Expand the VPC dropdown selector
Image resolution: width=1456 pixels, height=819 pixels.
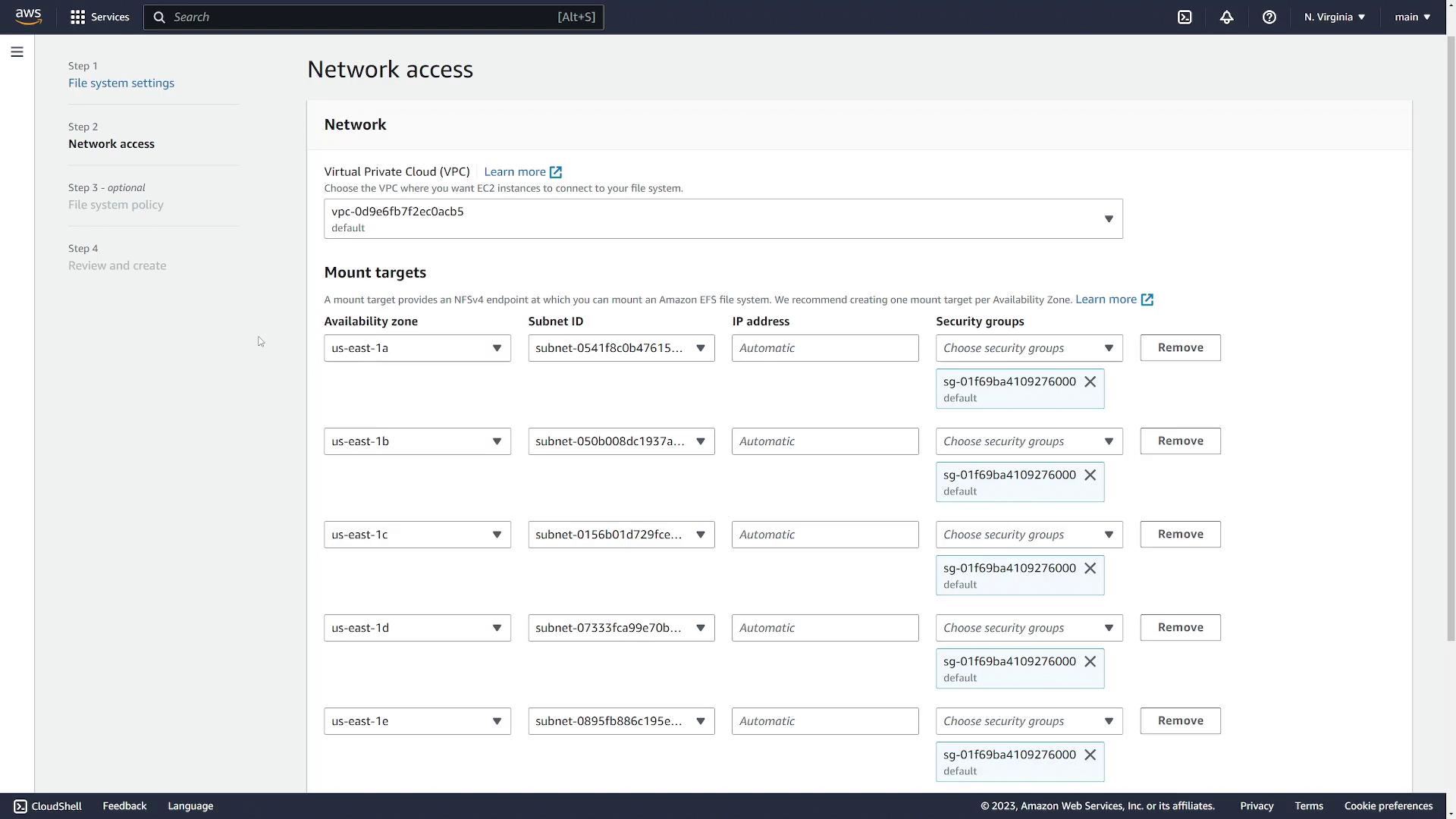[1108, 218]
